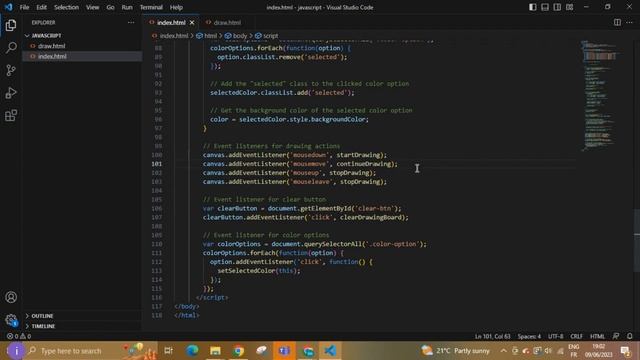Select index.html editor tab

pyautogui.click(x=171, y=22)
